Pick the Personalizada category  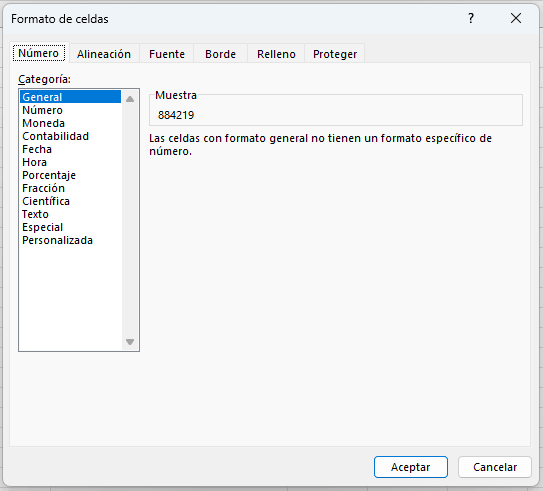(x=70, y=240)
